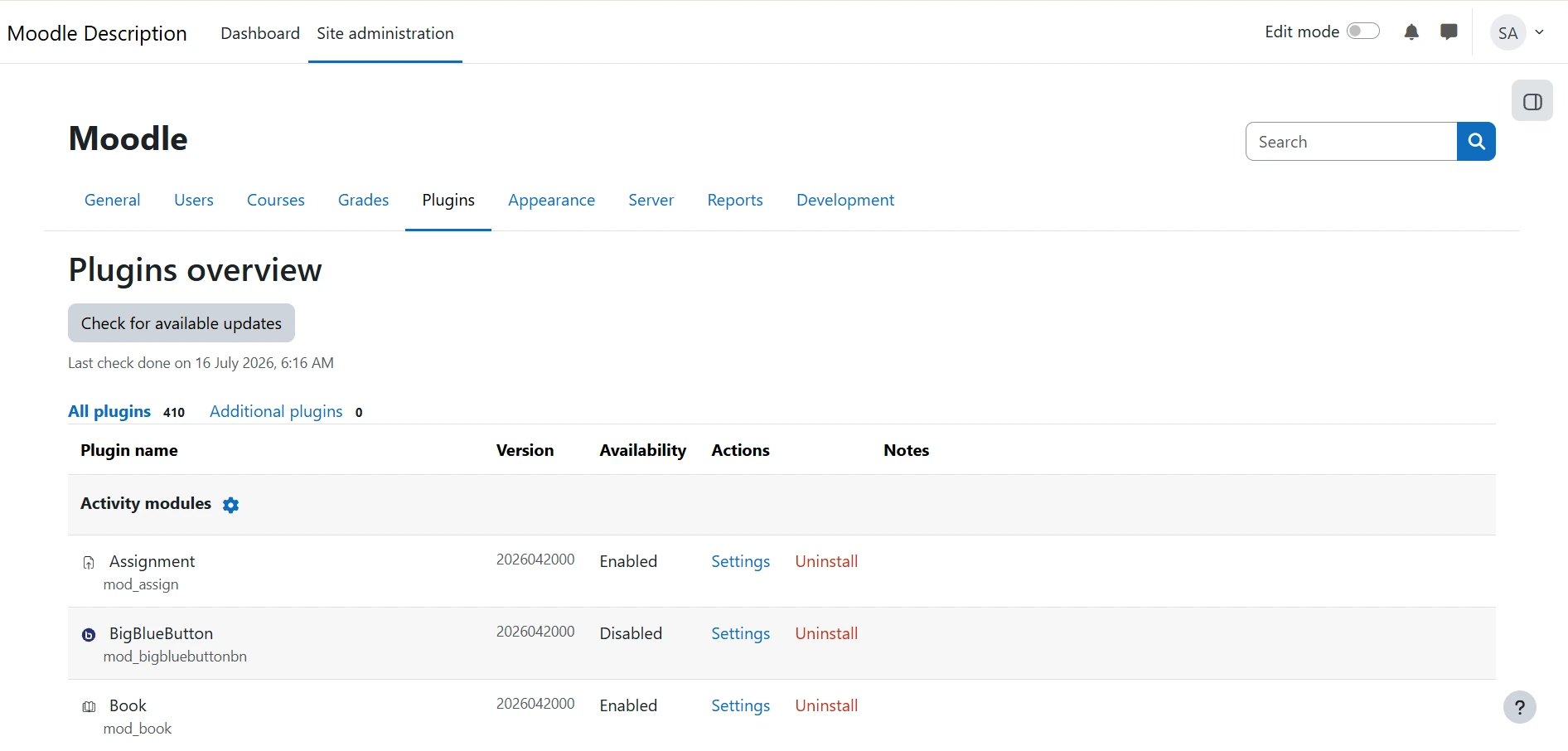Expand the user menu chevron
Viewport: 1568px width, 751px height.
[x=1539, y=33]
